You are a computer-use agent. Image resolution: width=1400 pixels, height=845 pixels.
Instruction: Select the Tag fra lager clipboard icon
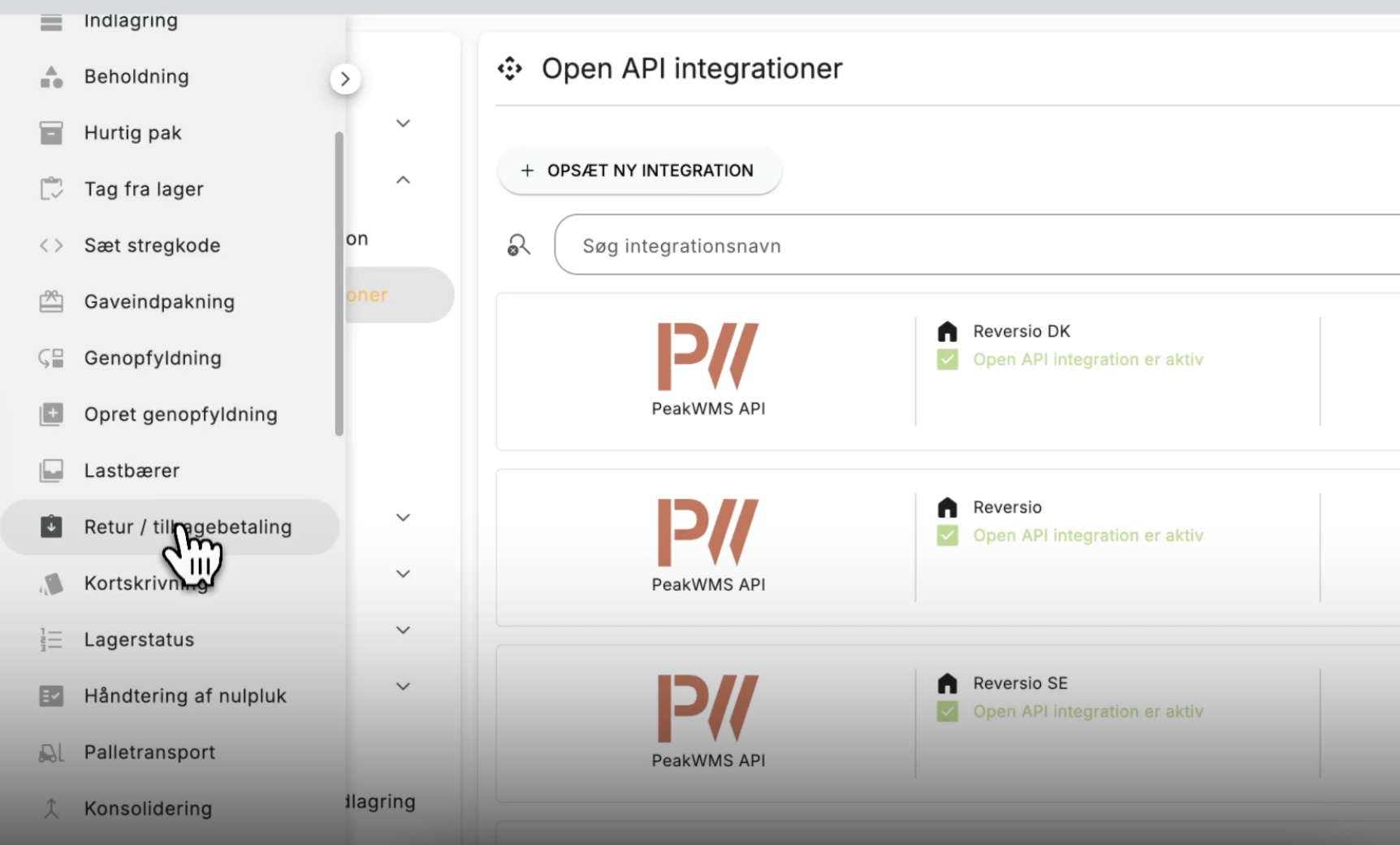pyautogui.click(x=51, y=188)
